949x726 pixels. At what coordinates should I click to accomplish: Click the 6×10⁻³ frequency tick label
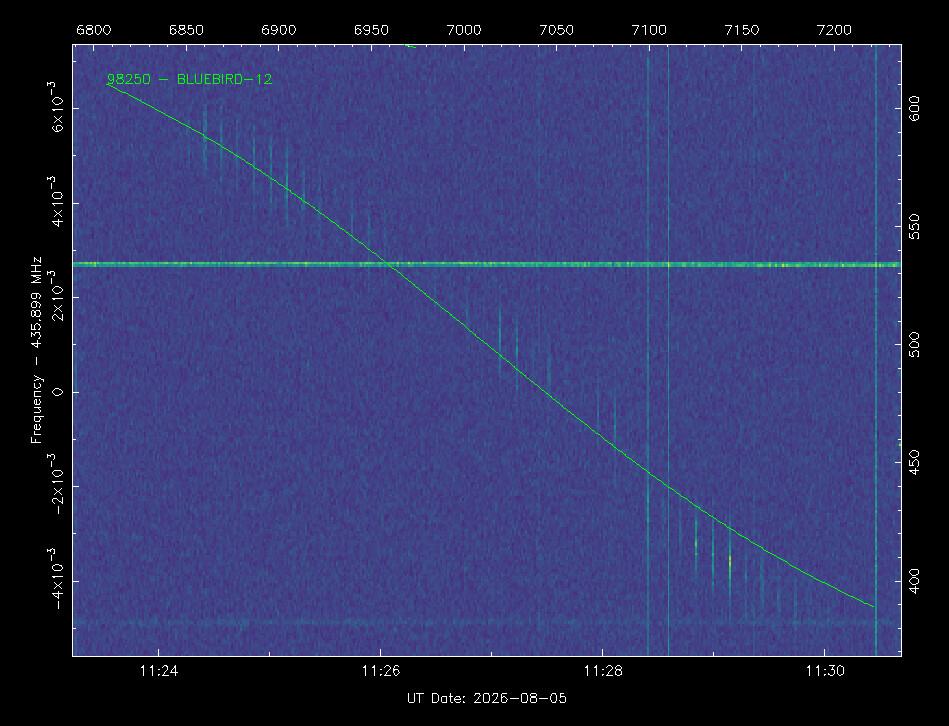(x=56, y=106)
